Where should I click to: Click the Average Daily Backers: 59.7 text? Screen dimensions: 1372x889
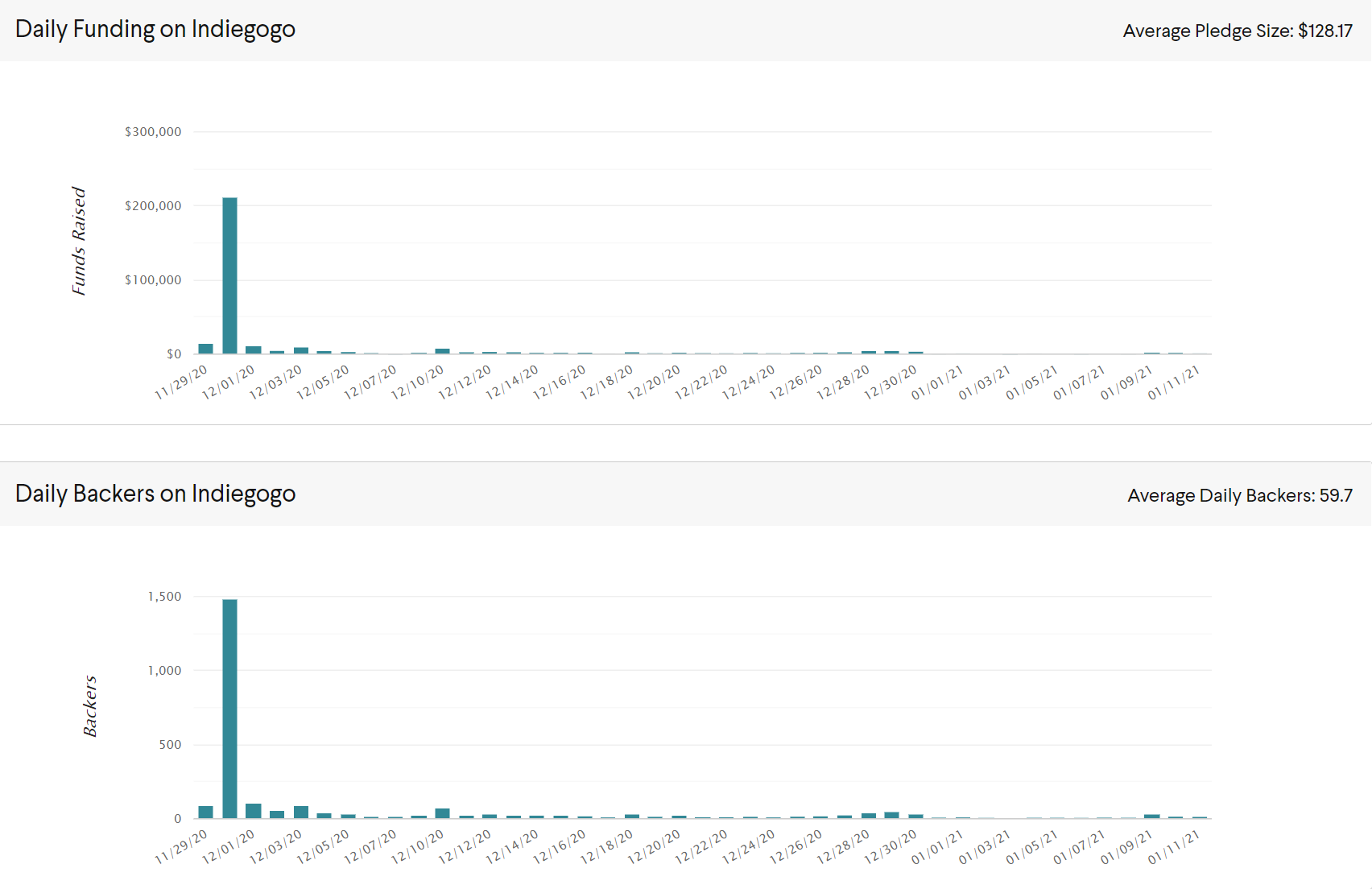click(1240, 495)
